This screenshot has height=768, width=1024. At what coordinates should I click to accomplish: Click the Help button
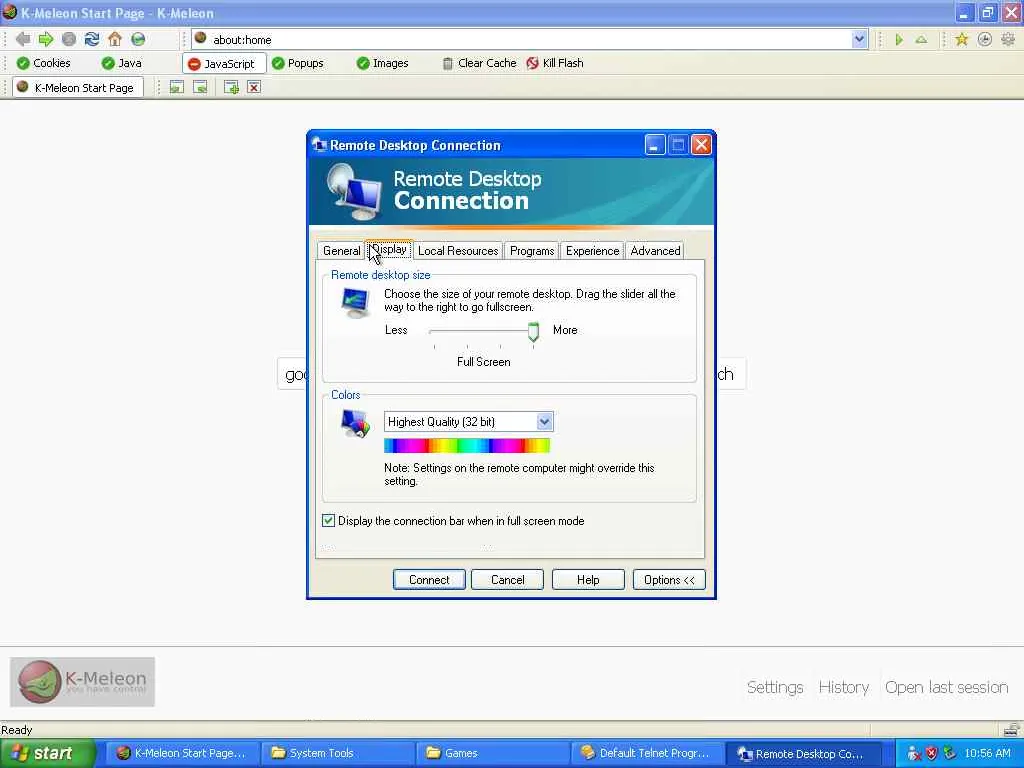point(588,579)
